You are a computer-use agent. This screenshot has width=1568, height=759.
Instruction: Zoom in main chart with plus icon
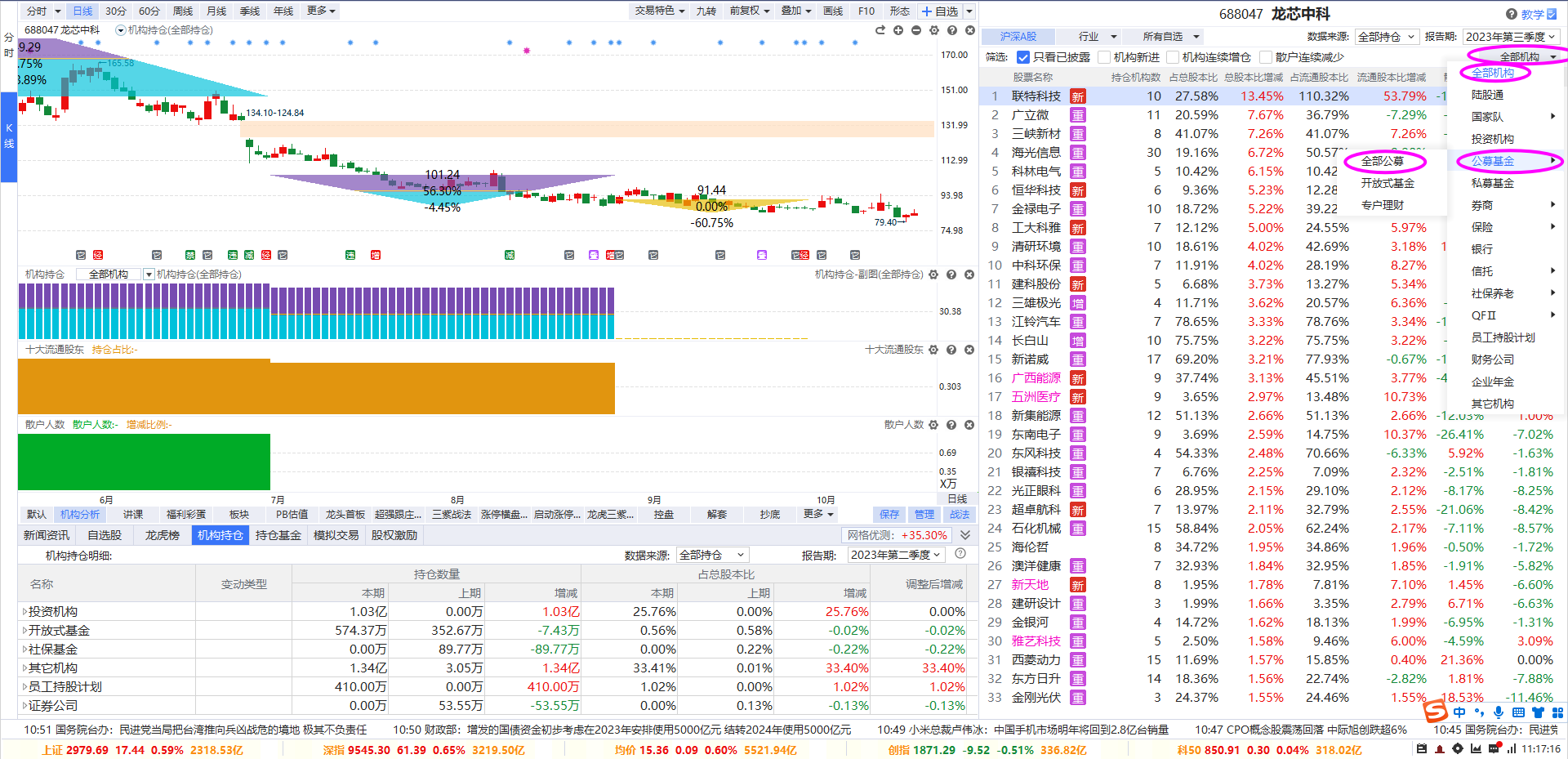click(898, 30)
